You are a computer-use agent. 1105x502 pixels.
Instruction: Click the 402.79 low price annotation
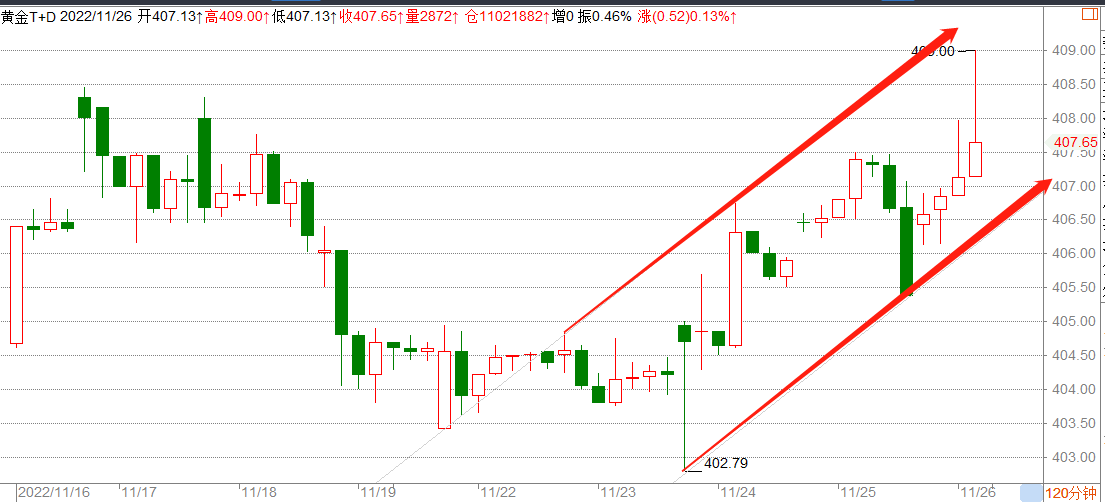click(x=726, y=463)
